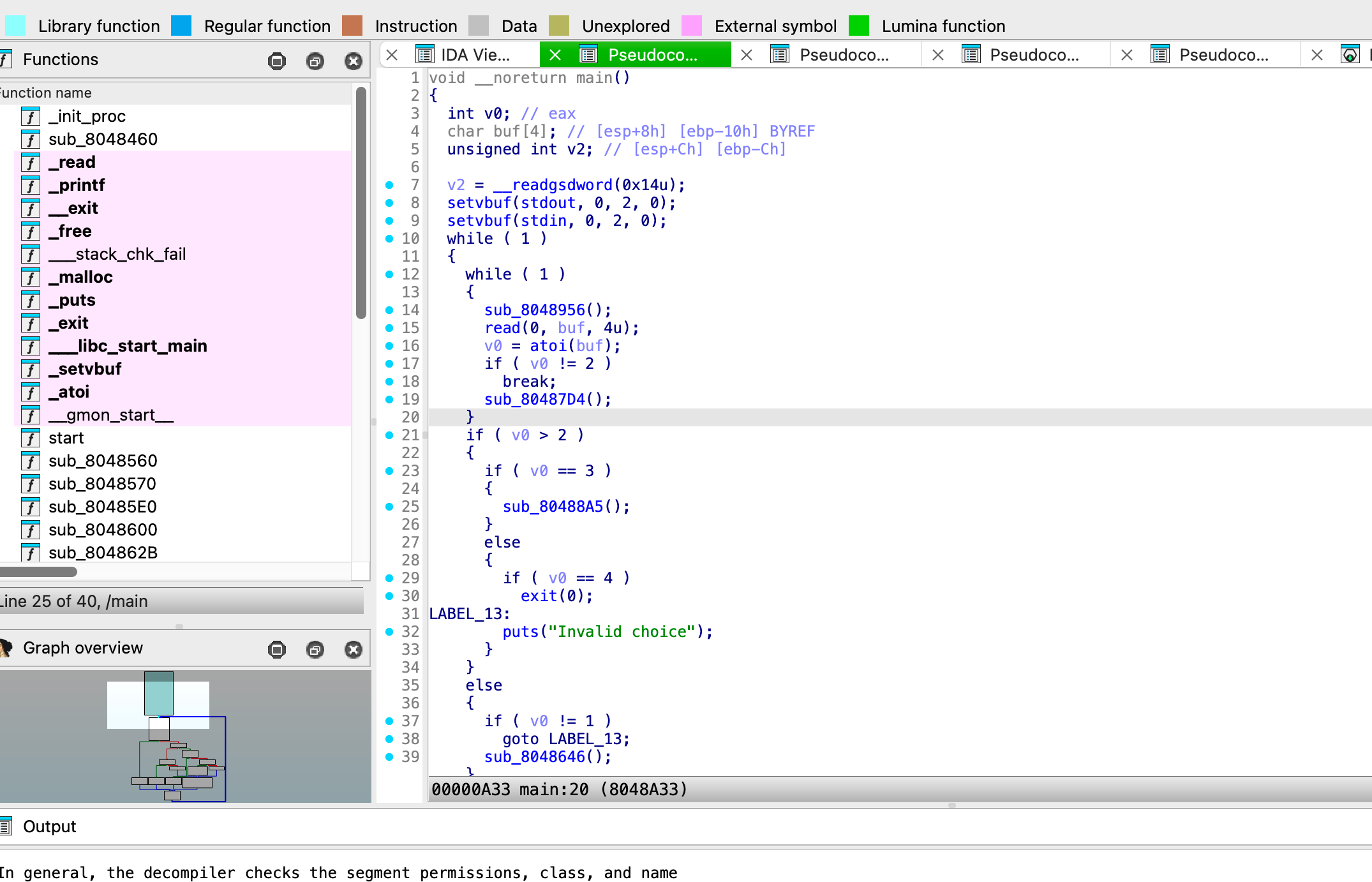Switch to the IDA View tab
Image resolution: width=1372 pixels, height=882 pixels.
(475, 55)
